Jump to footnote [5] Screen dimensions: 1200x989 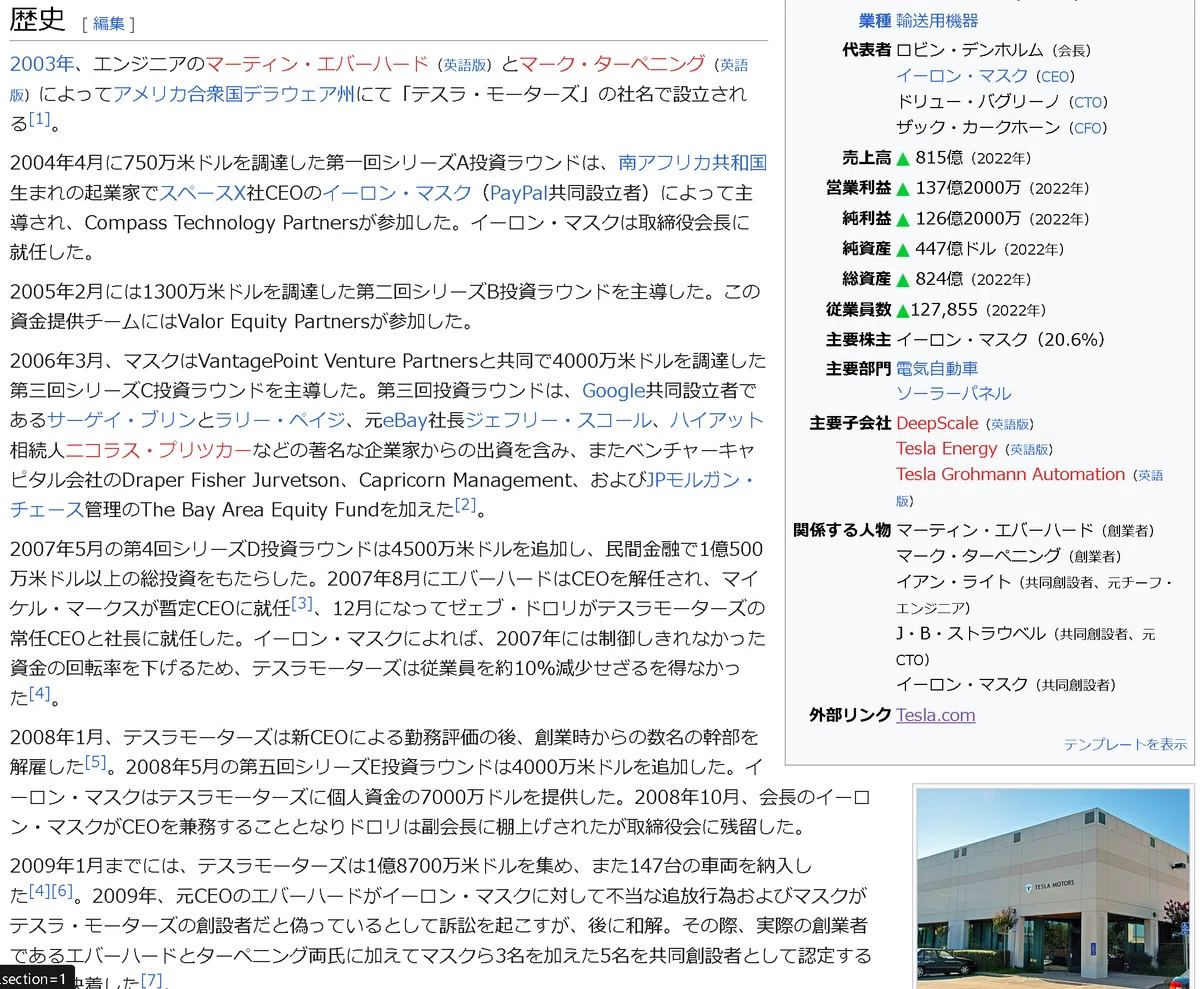(x=95, y=762)
